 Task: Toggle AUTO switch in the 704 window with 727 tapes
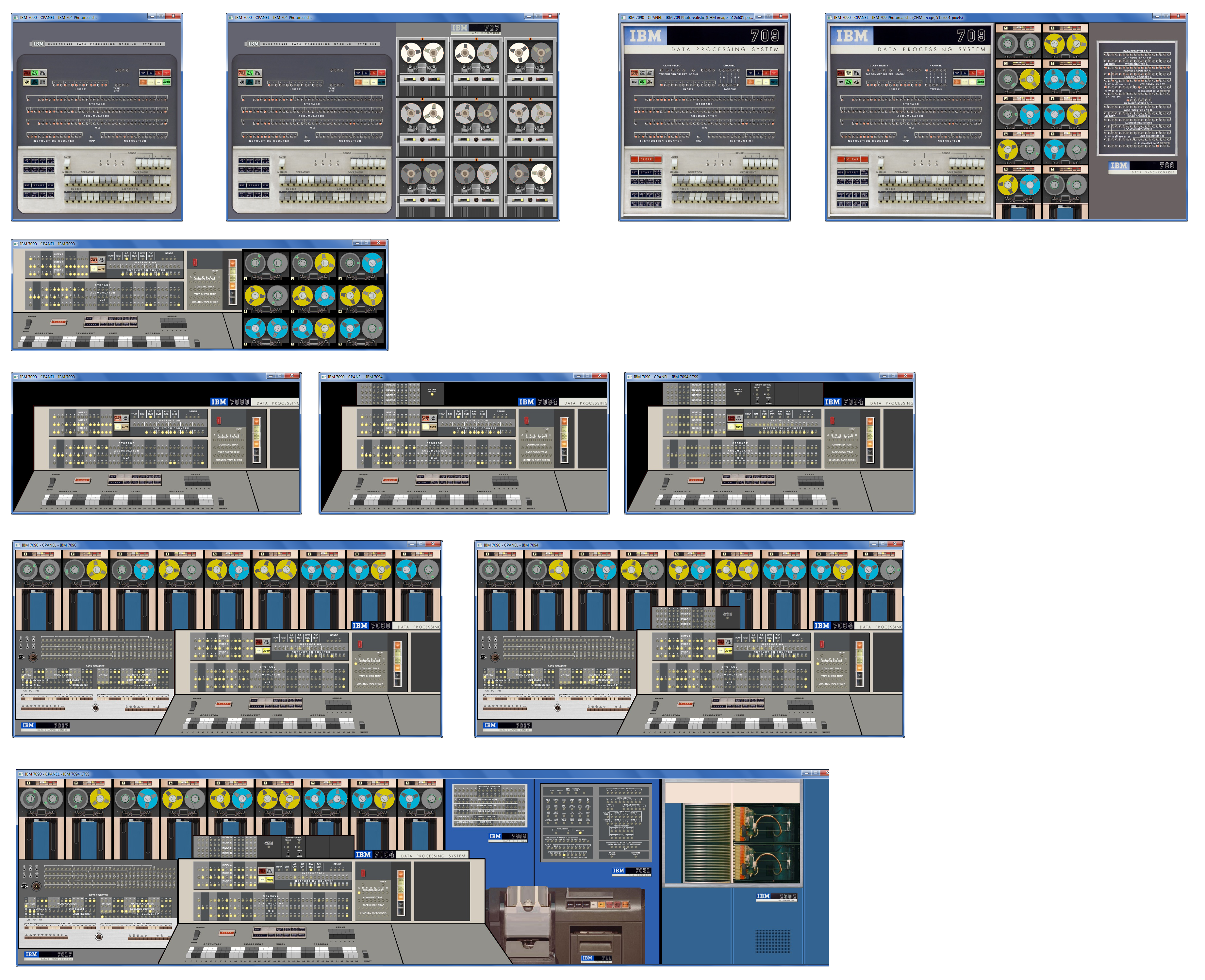(282, 164)
